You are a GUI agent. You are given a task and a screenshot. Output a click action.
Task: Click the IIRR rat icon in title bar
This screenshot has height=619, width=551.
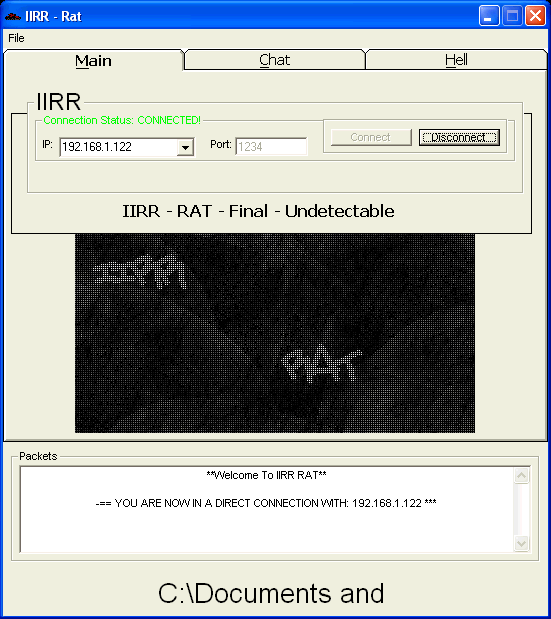pos(13,17)
